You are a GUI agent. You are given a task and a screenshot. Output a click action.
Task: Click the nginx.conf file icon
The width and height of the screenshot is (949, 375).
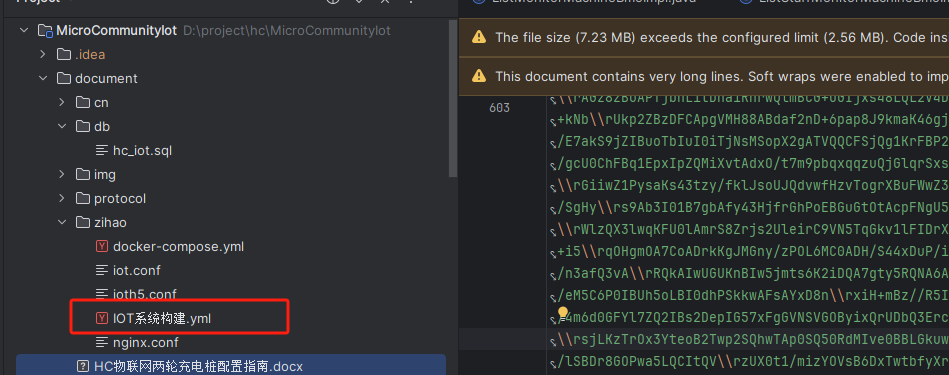[x=102, y=342]
